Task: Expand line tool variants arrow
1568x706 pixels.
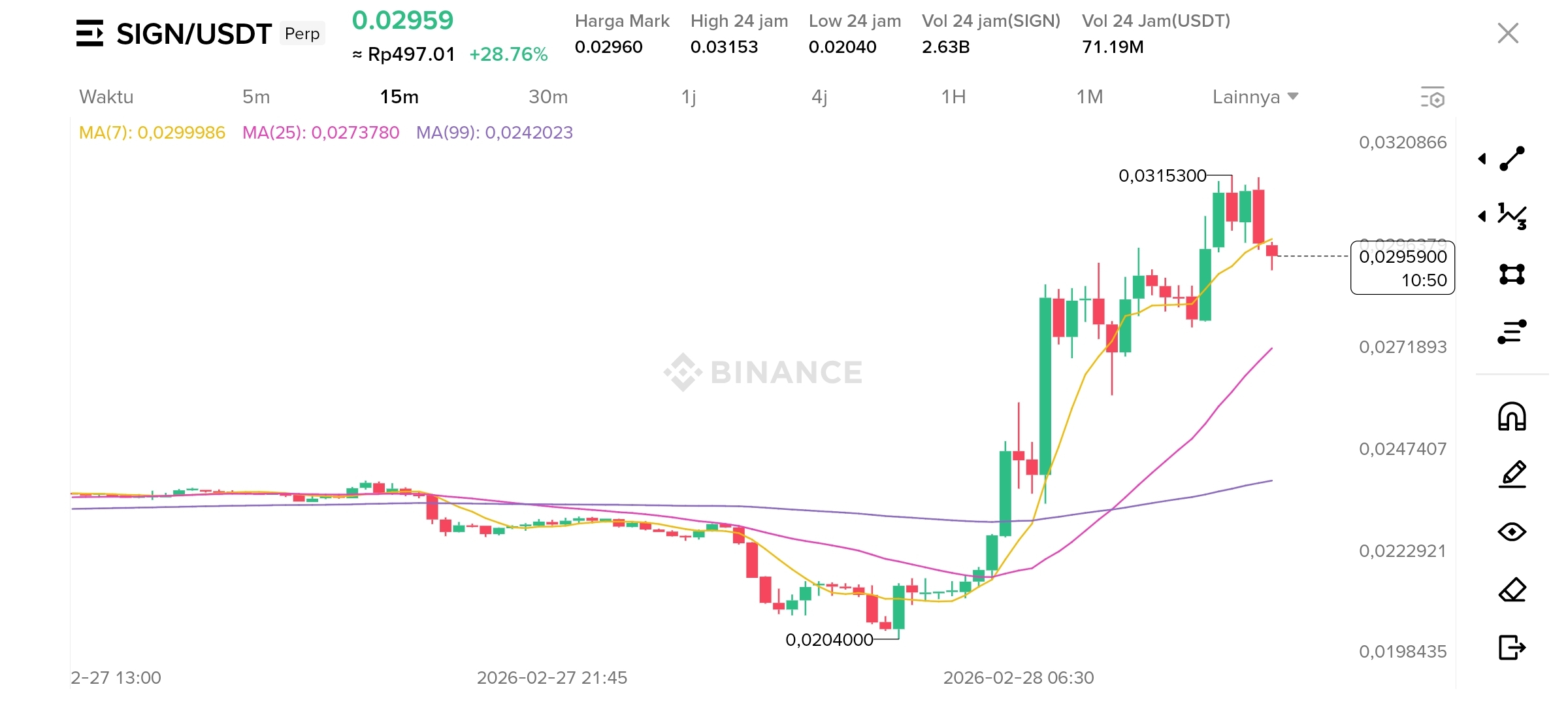Action: (1482, 159)
